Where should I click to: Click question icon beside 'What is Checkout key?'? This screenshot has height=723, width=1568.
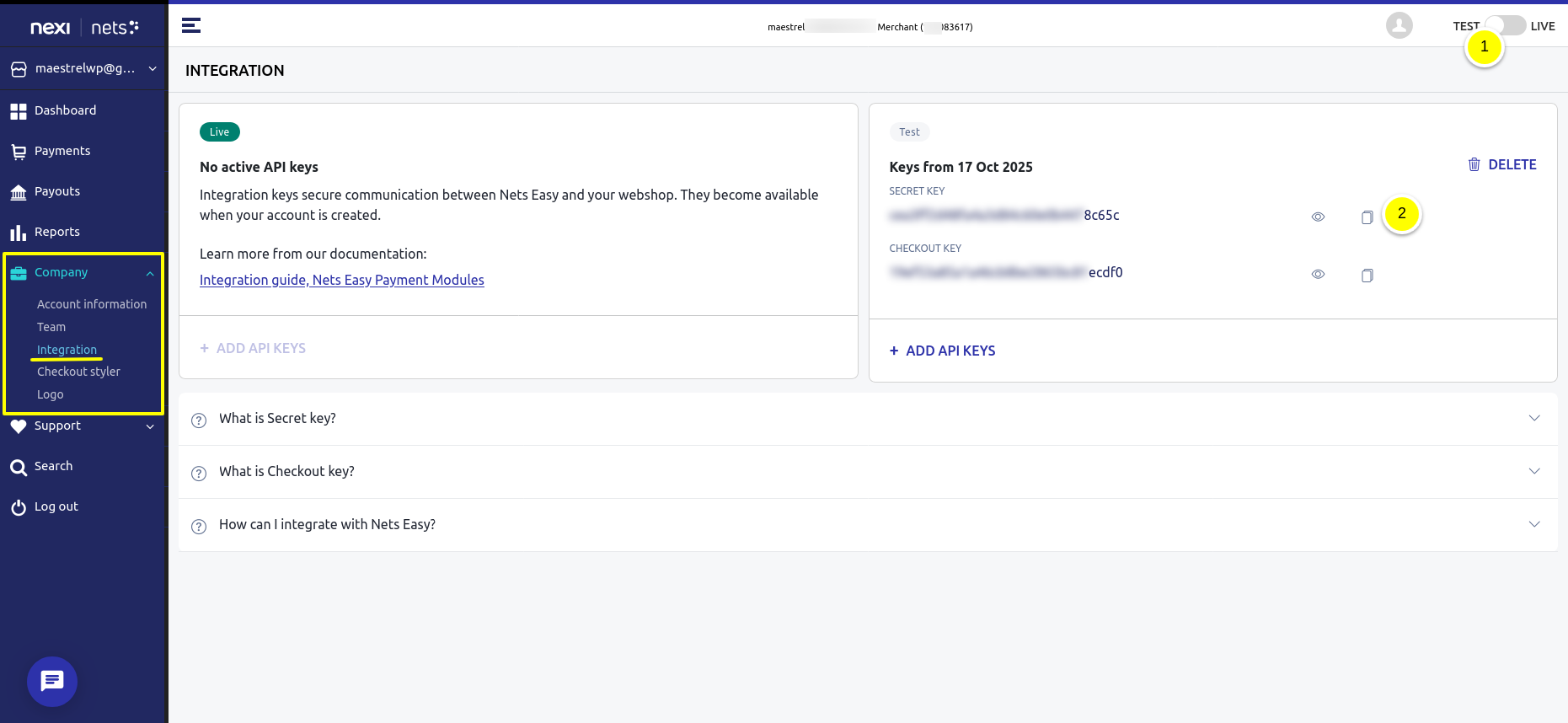coord(199,474)
